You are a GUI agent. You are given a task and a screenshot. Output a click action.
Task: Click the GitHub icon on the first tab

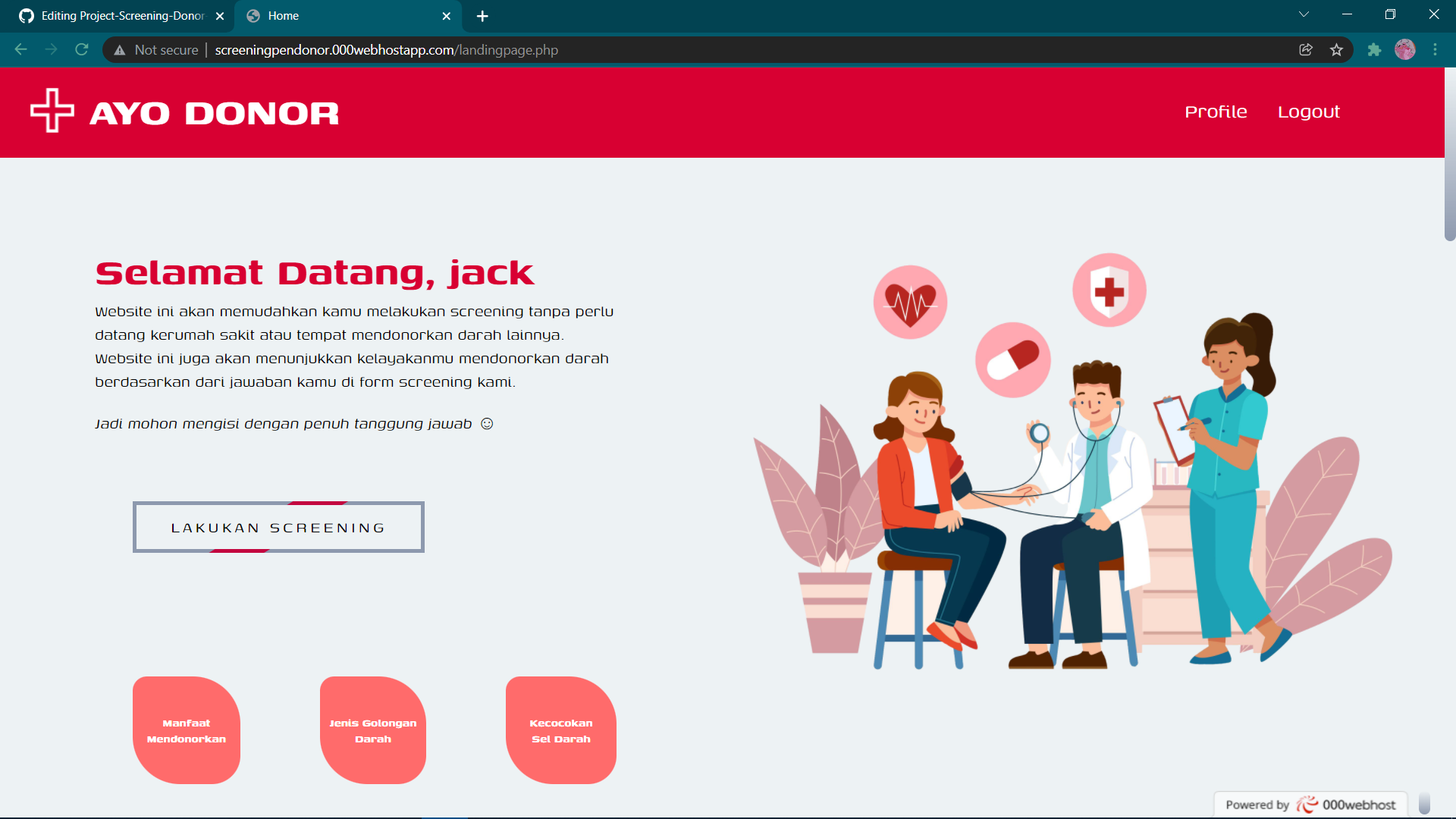(x=25, y=16)
